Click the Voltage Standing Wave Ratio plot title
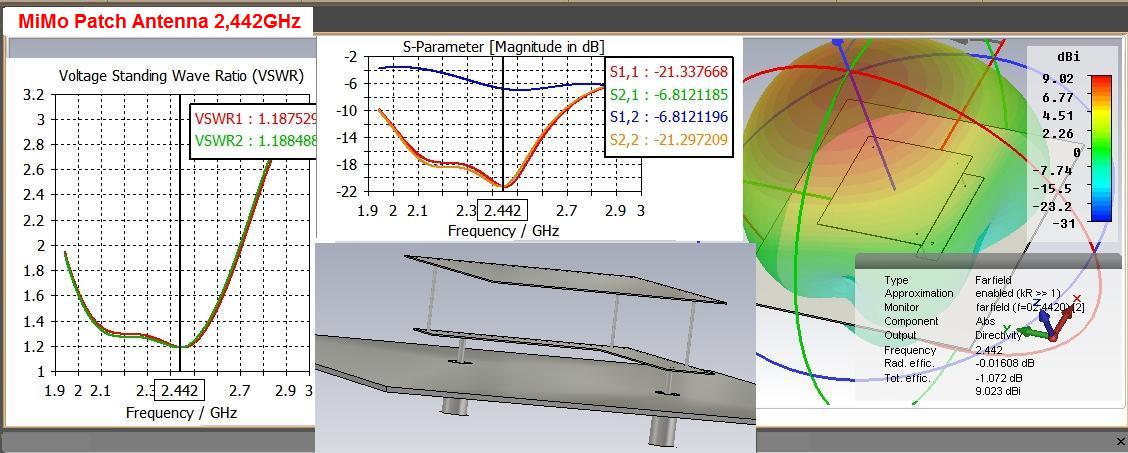The image size is (1128, 453). coord(181,76)
